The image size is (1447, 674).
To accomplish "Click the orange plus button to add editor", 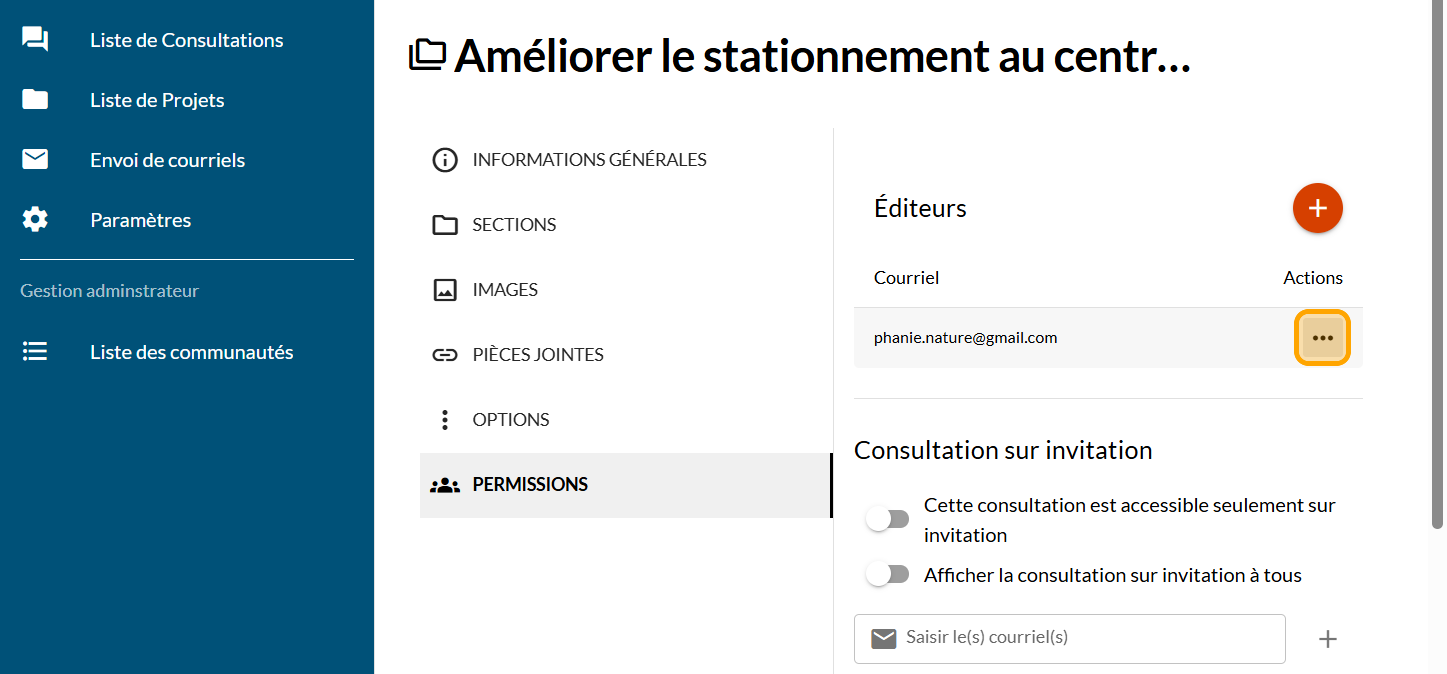I will (1317, 208).
